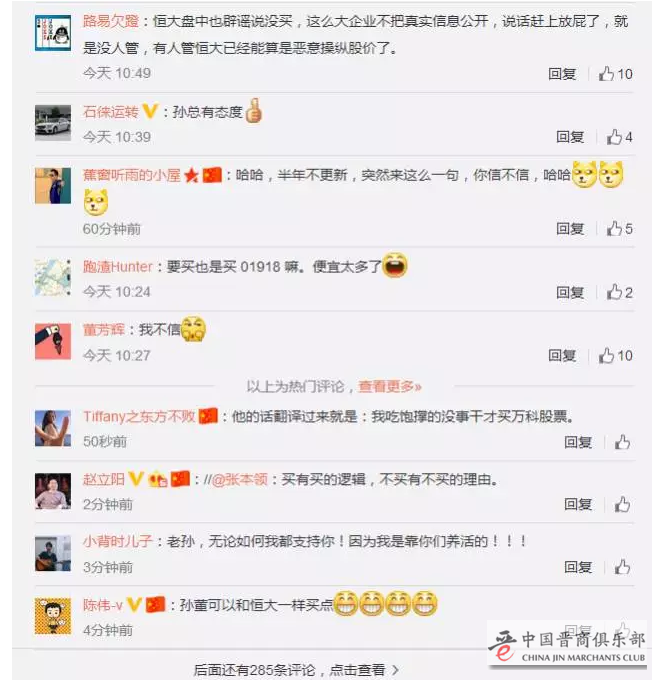Open the username link Tiffany之东方不败

coord(139,416)
